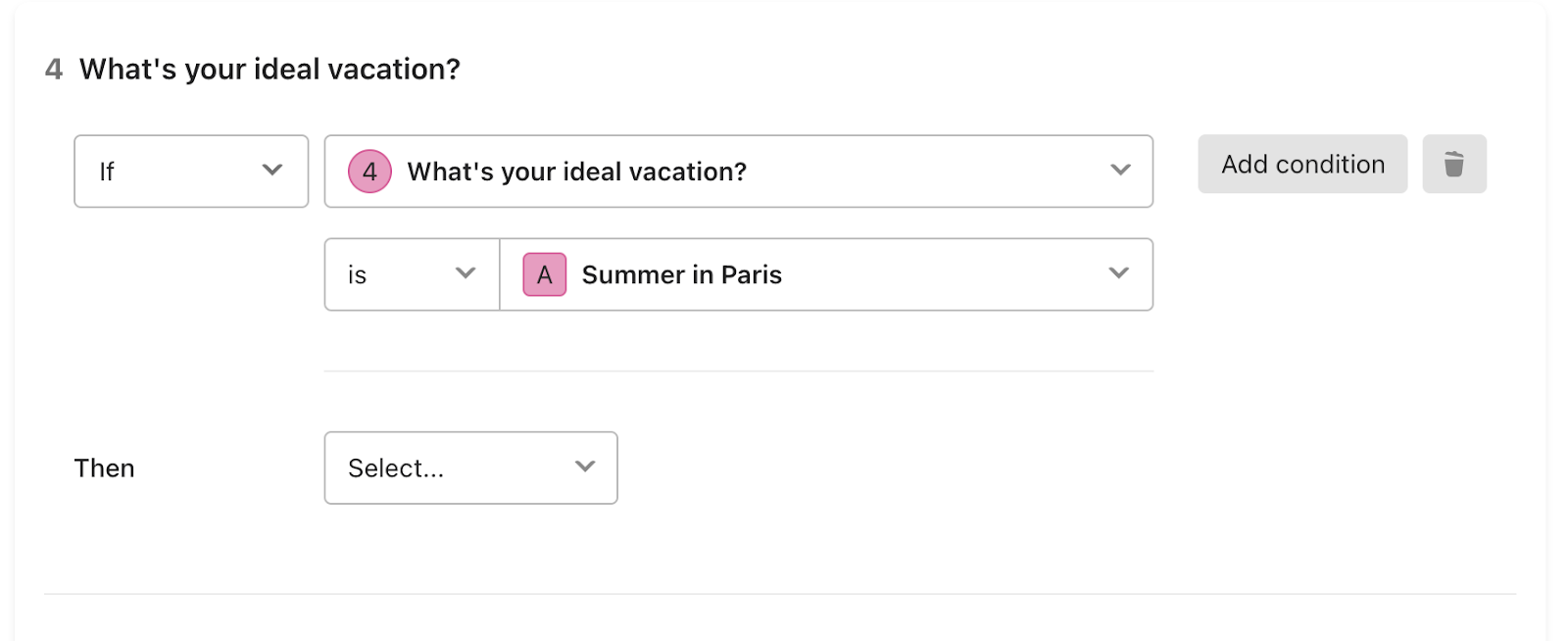
Task: Click the 'Select...' placeholder text
Action: click(x=396, y=468)
